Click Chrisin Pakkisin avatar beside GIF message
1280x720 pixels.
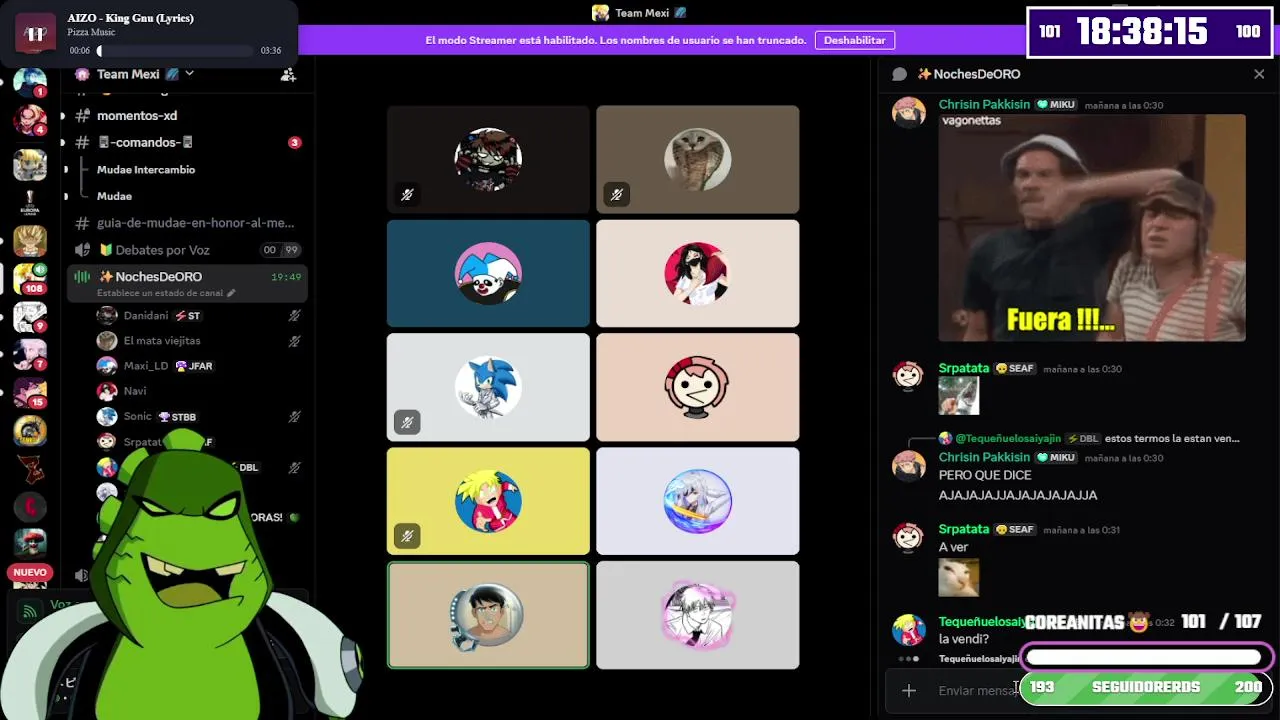[x=908, y=113]
